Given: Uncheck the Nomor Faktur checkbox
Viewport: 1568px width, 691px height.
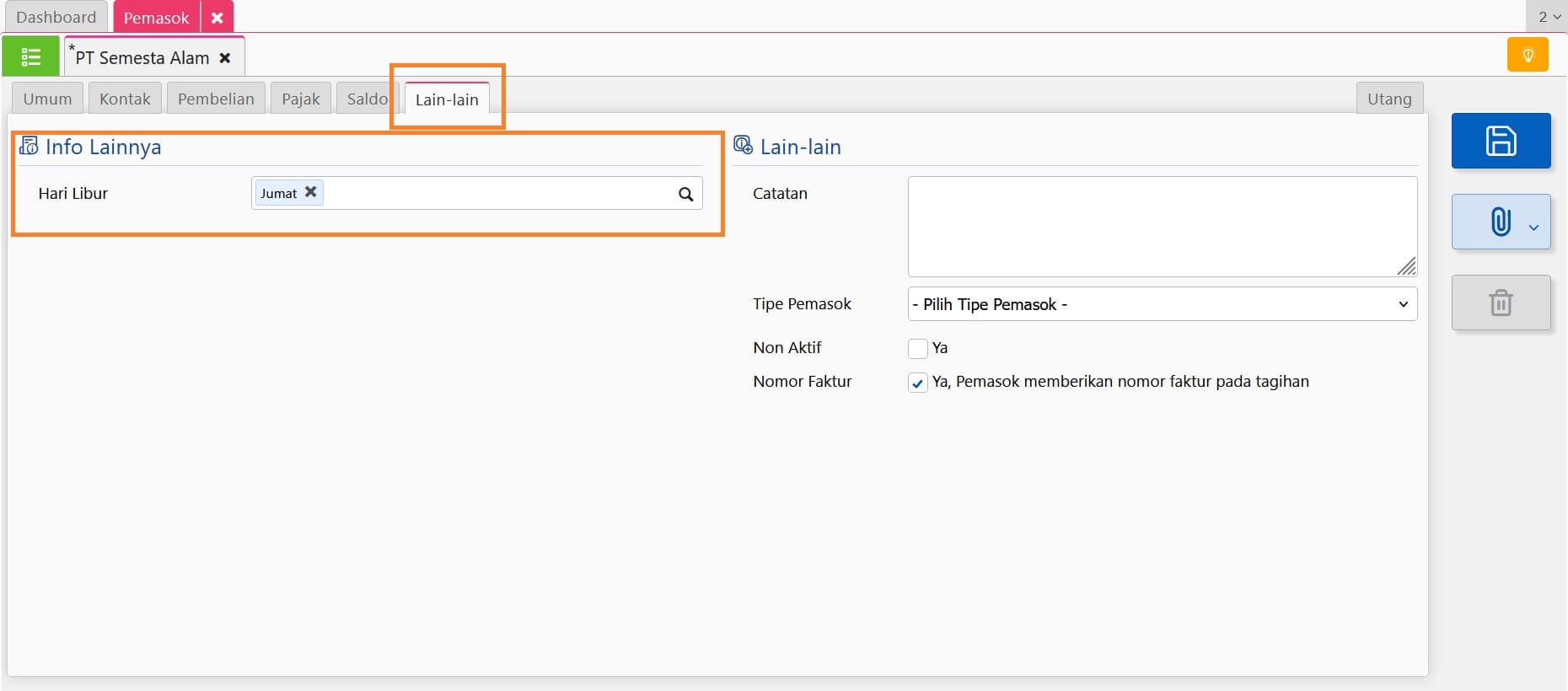Looking at the screenshot, I should pos(918,383).
